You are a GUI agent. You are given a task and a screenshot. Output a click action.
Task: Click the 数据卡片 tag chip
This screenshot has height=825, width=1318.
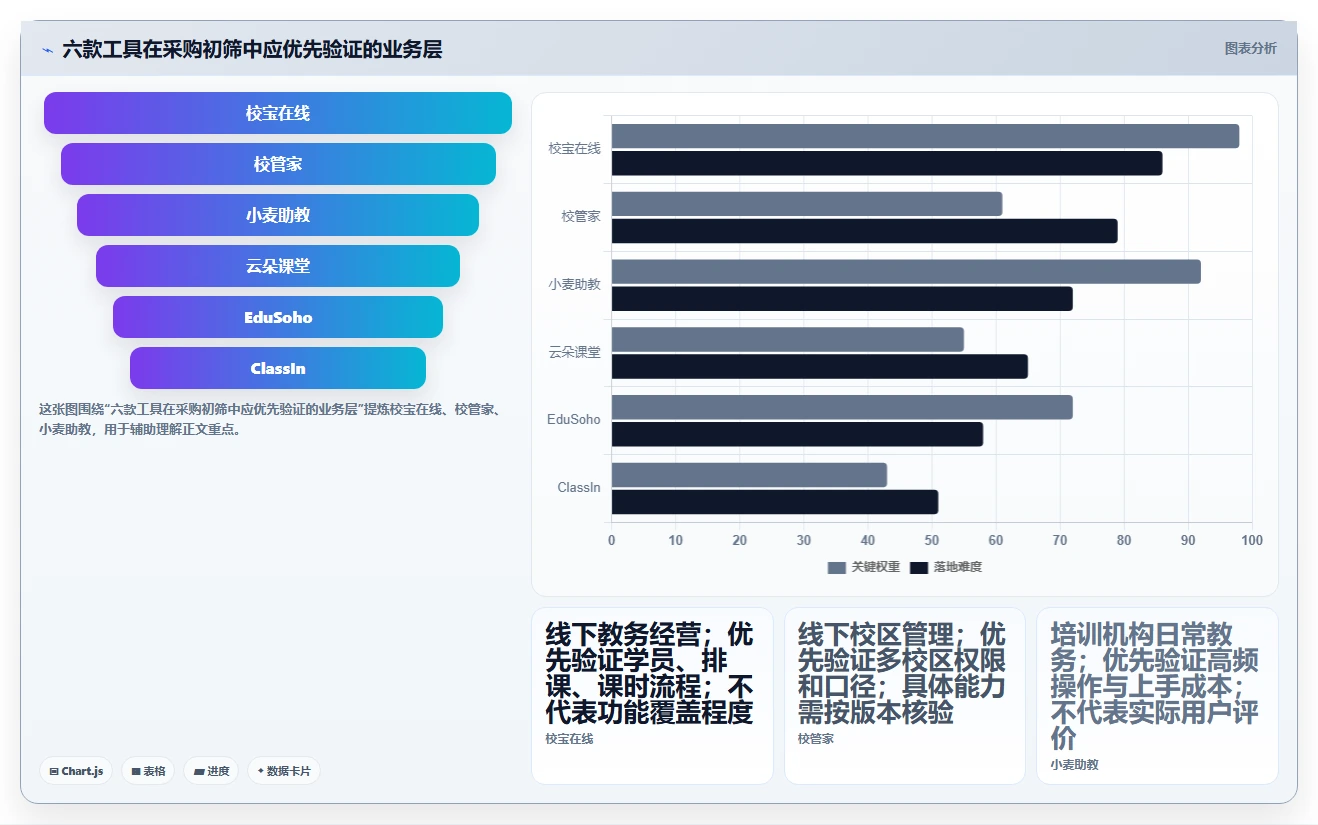(284, 771)
